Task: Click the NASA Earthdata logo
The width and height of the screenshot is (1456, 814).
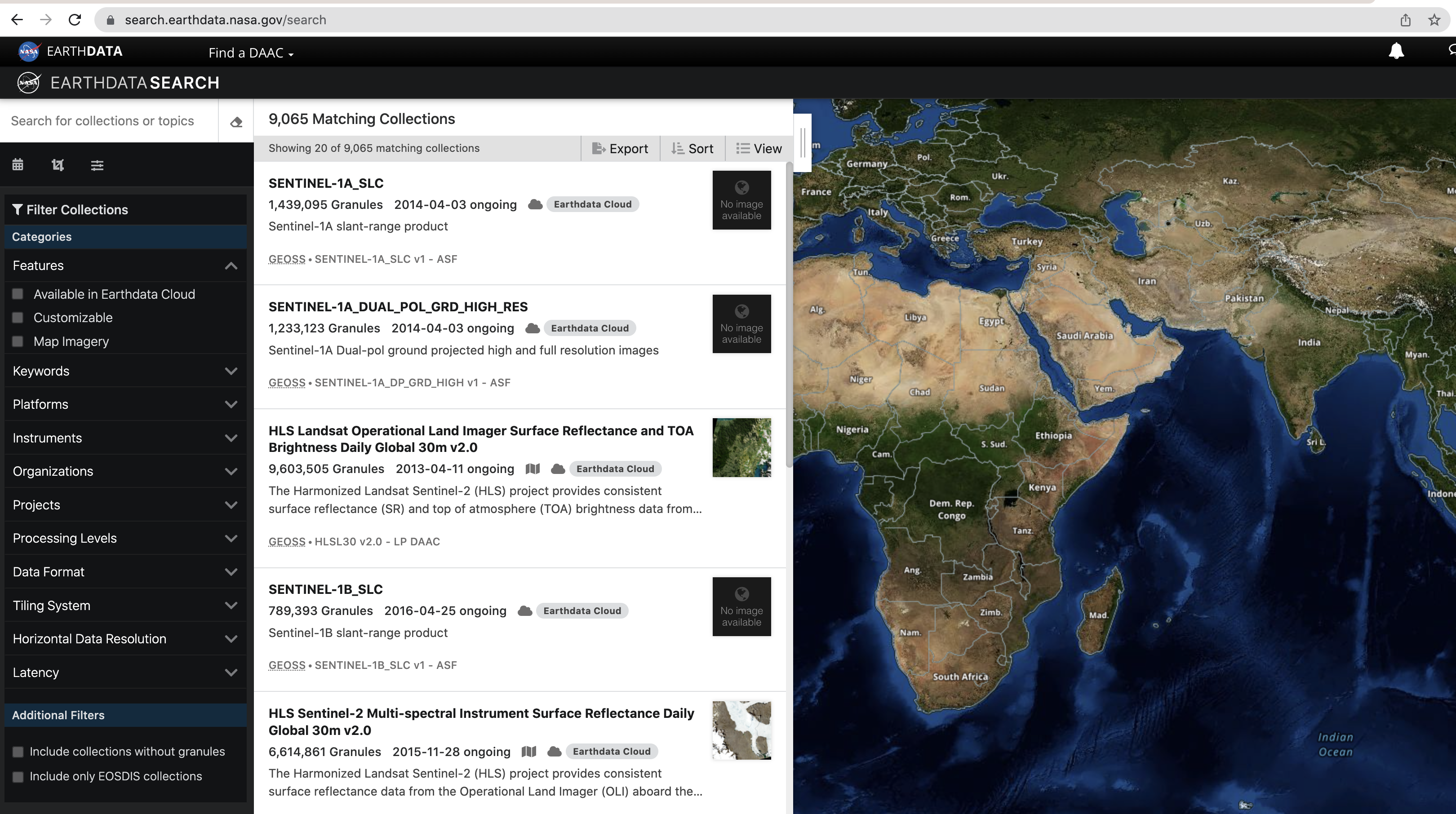Action: tap(70, 51)
